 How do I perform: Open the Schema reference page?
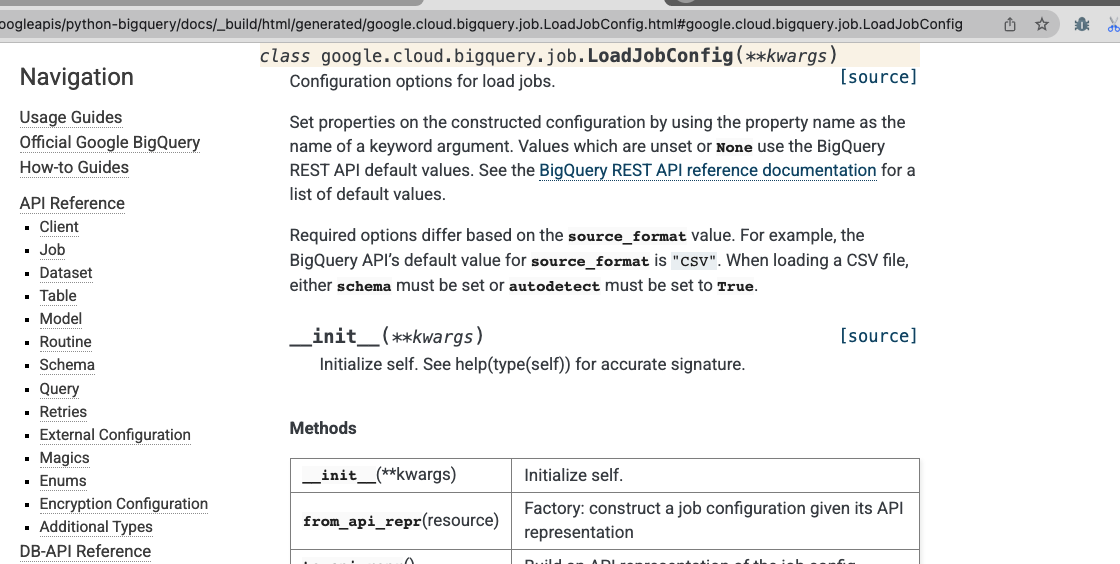(x=67, y=365)
